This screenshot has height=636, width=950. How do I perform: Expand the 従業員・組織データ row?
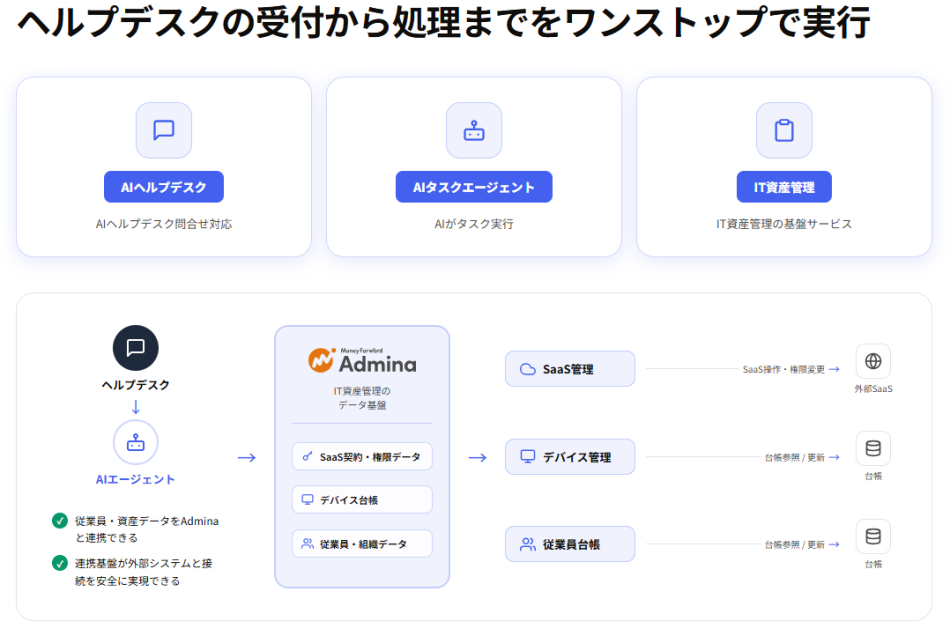(x=362, y=543)
